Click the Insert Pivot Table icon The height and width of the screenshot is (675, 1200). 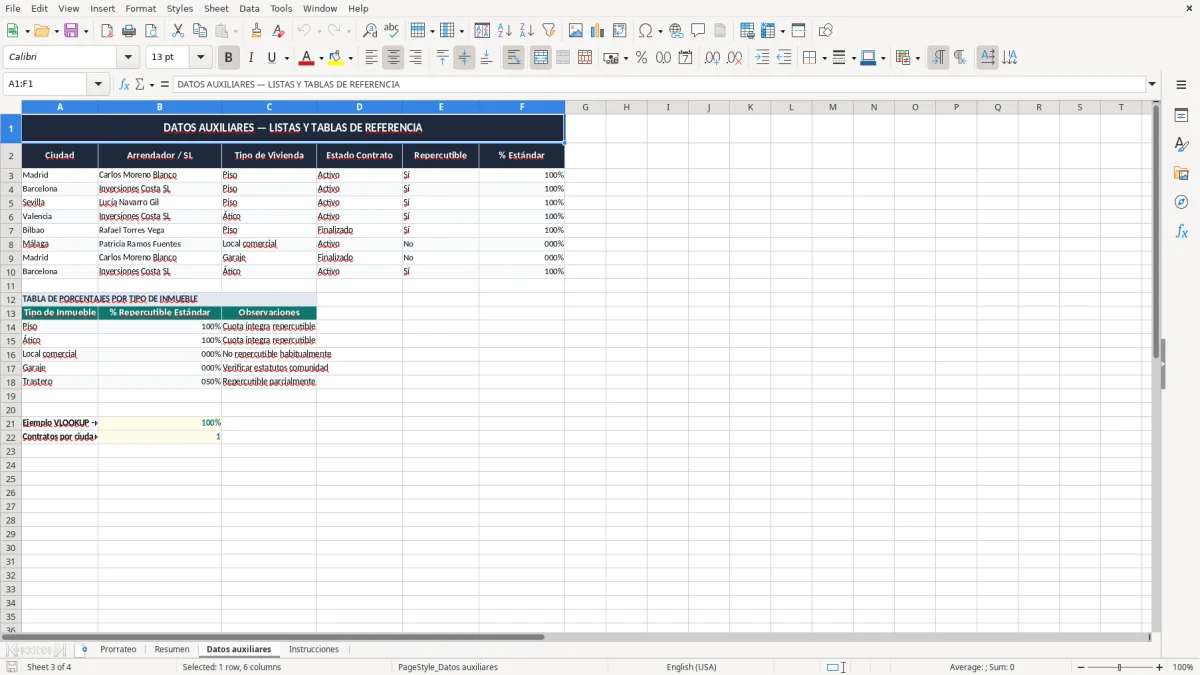(x=620, y=31)
